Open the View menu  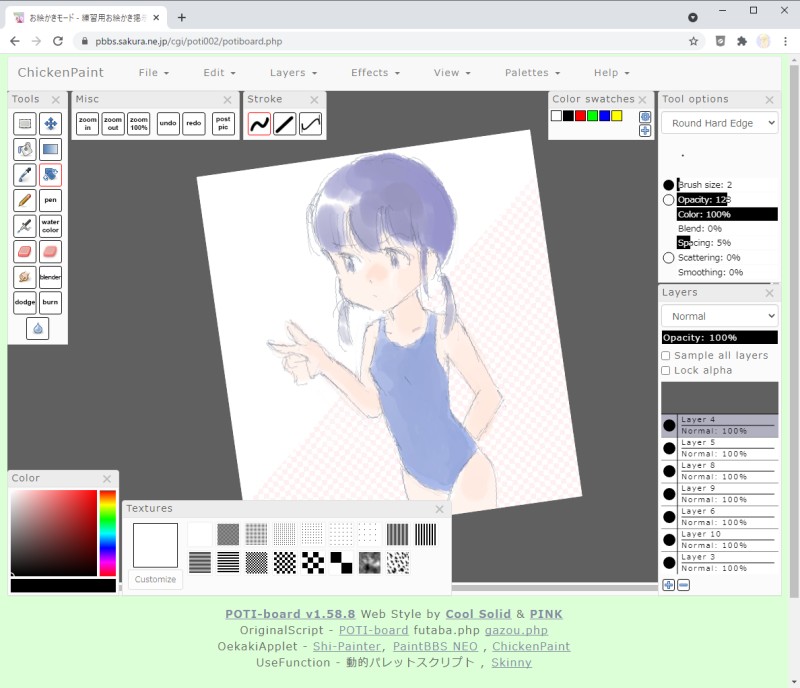tap(452, 73)
